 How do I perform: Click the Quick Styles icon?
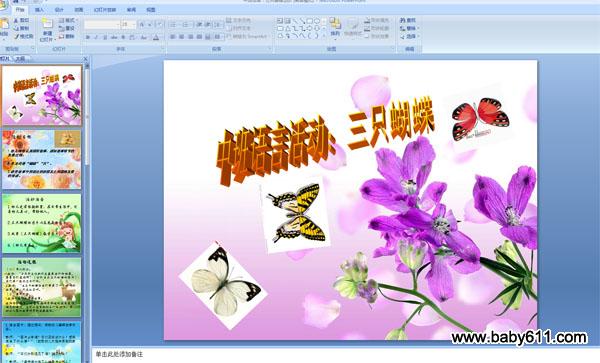pyautogui.click(x=353, y=25)
